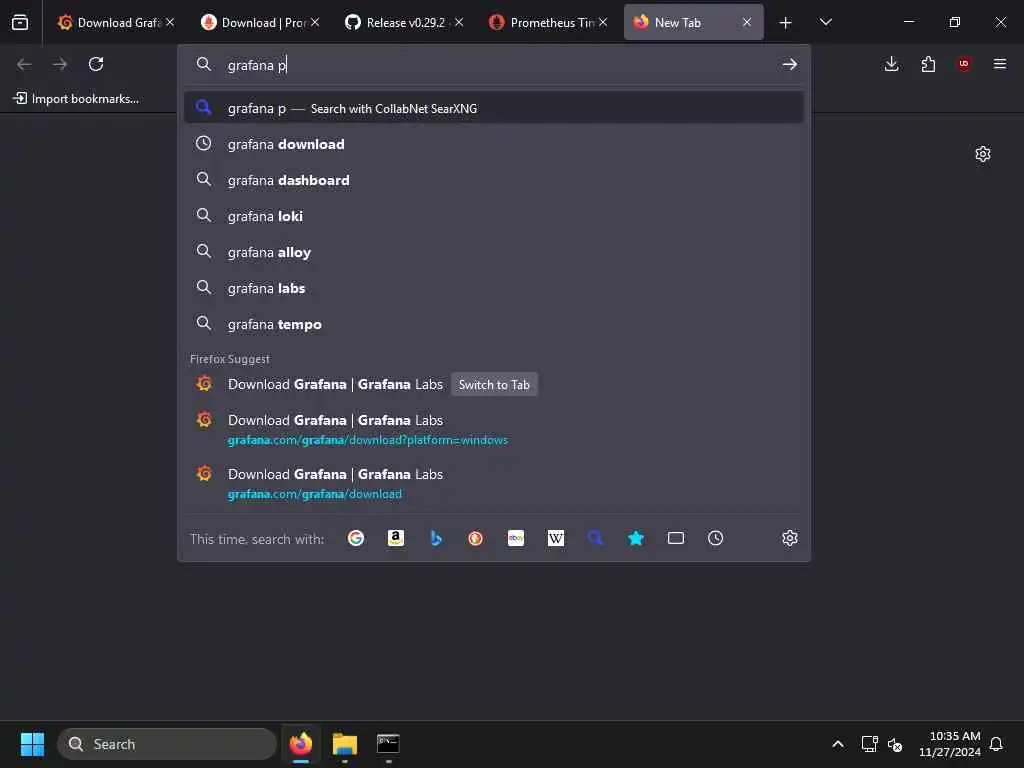Search this time with Bing
Viewport: 1024px width, 768px height.
(436, 538)
